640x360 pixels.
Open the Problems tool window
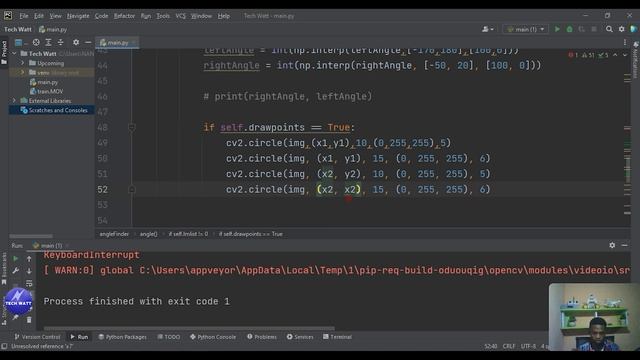262,337
